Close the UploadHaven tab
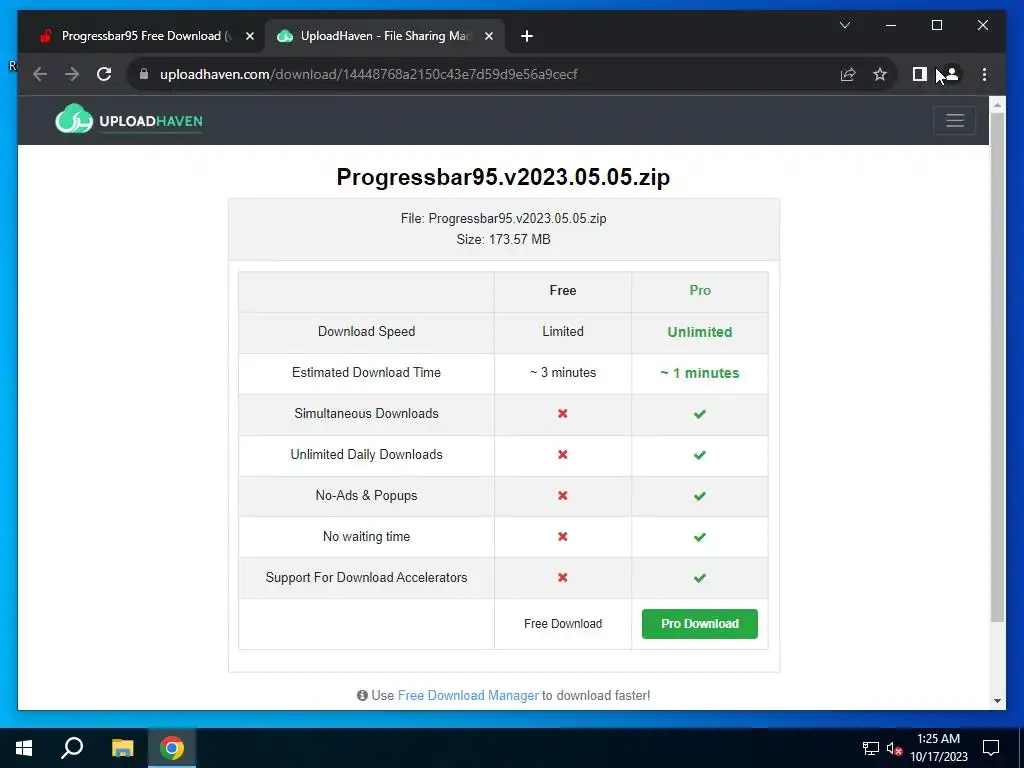The image size is (1024, 768). tap(488, 37)
